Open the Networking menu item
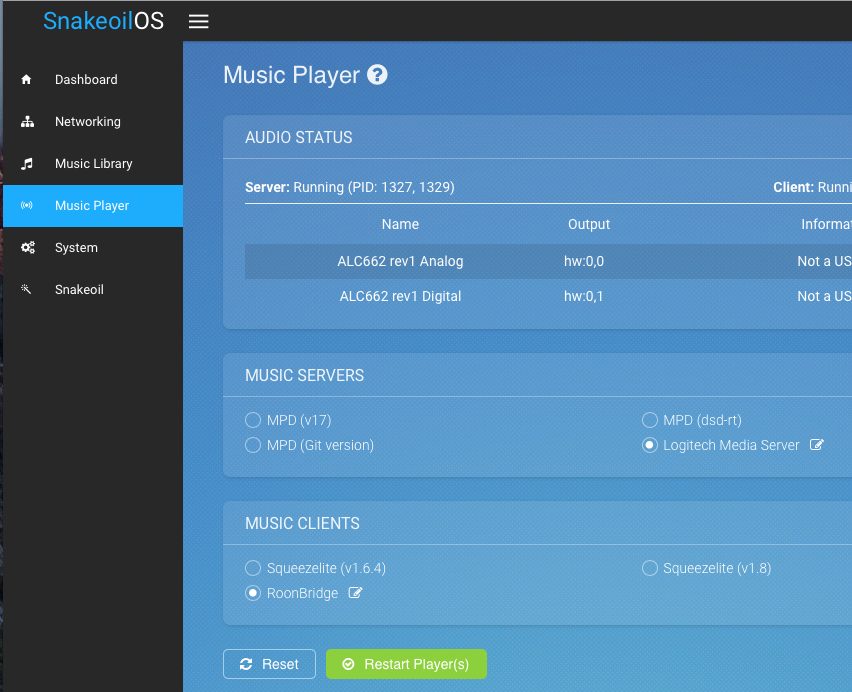The width and height of the screenshot is (852, 692). point(93,122)
